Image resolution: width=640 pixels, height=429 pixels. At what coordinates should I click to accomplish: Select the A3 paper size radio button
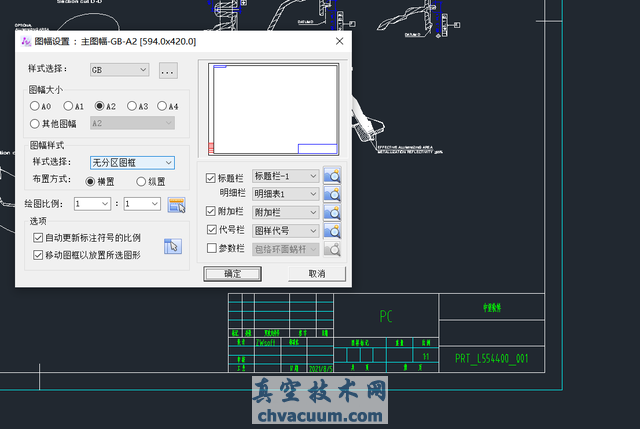[131, 106]
